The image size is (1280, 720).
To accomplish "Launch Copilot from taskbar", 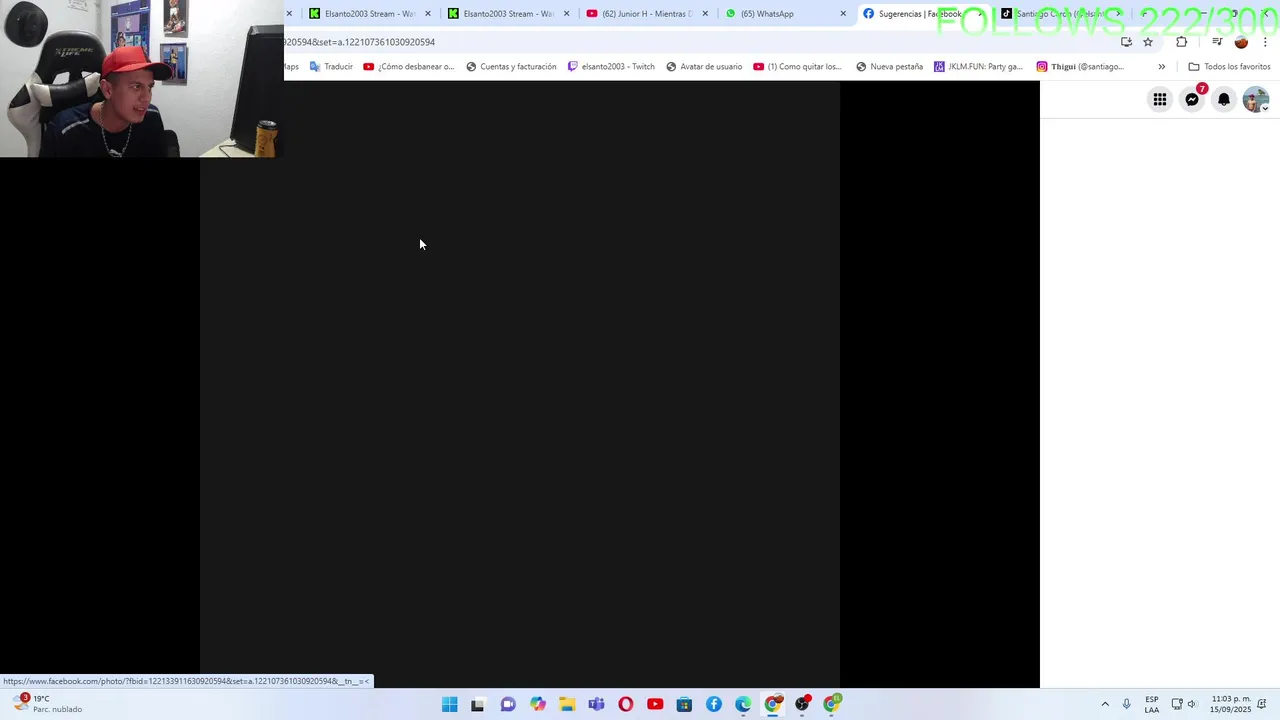I will tap(538, 704).
